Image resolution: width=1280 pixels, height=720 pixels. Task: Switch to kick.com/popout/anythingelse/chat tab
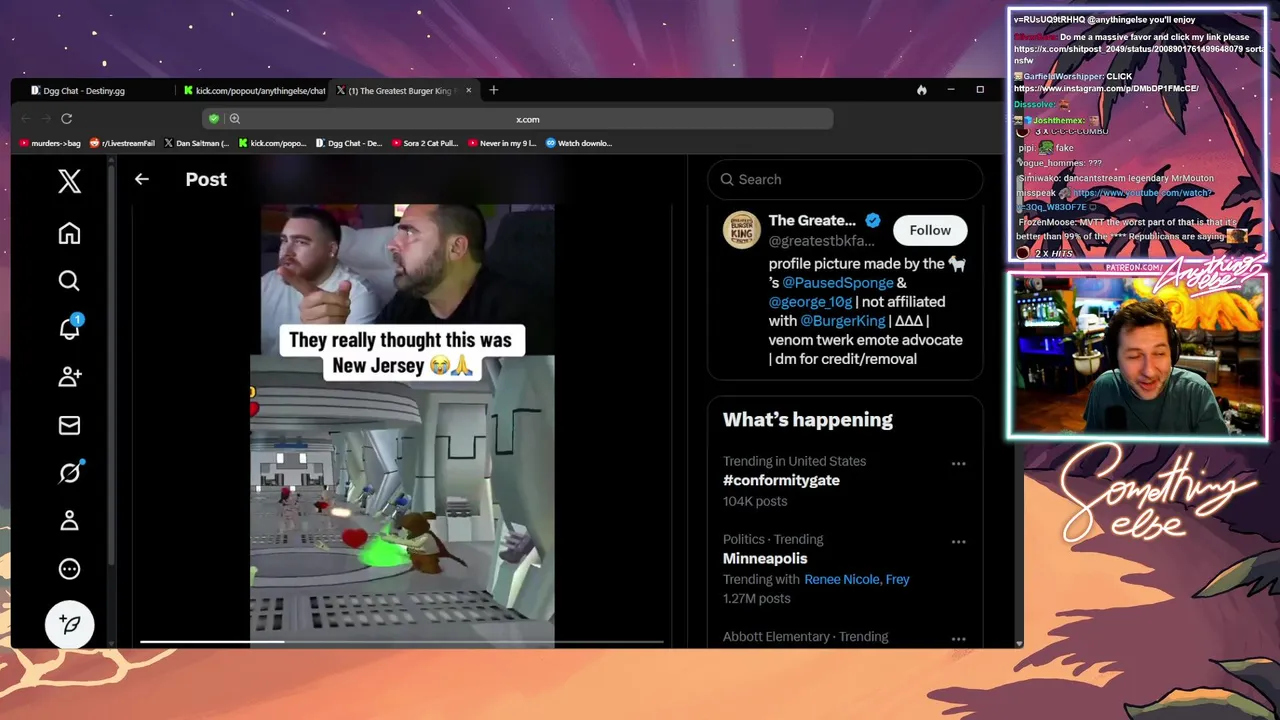click(x=253, y=90)
